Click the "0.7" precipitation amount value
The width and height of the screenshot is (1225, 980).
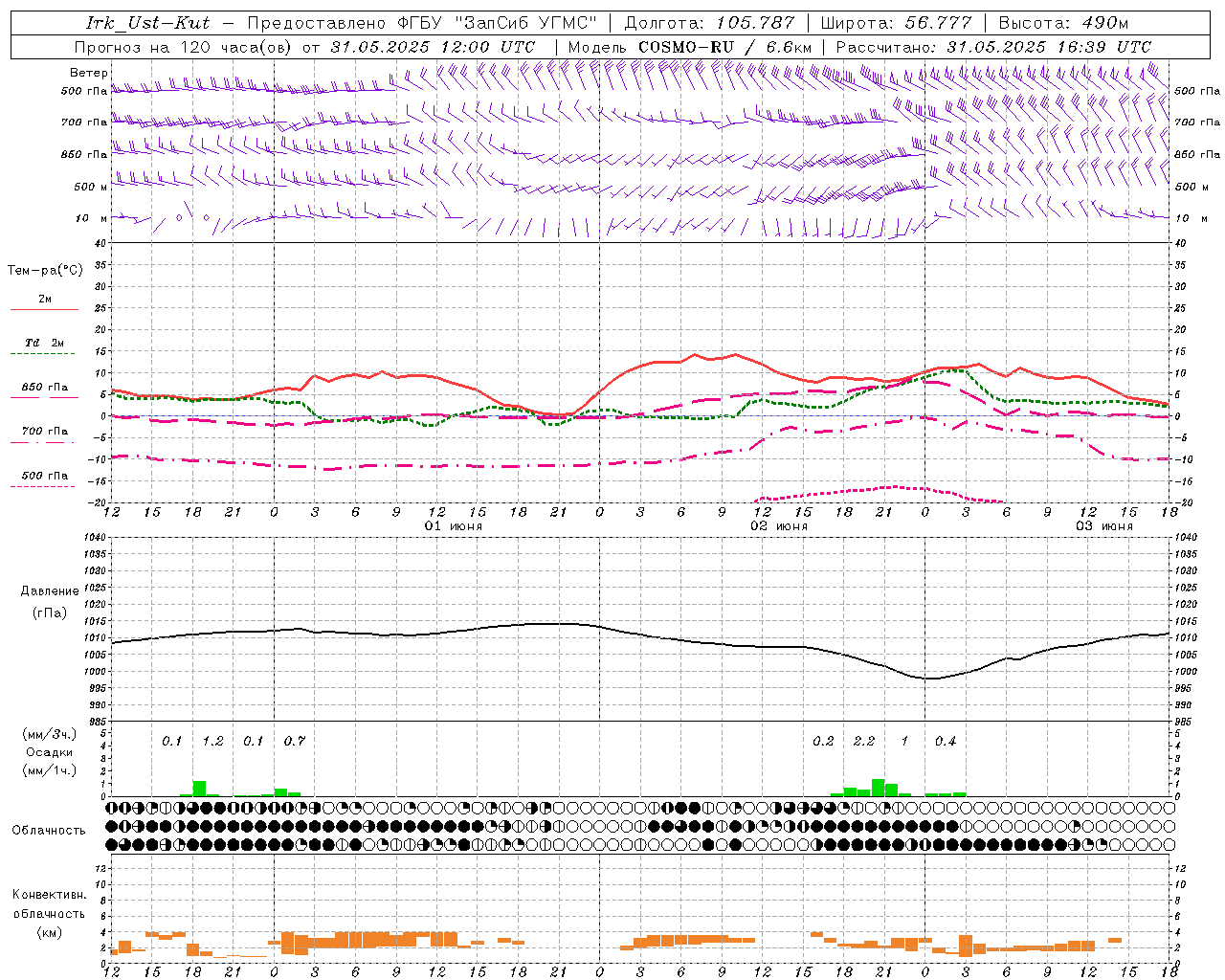[295, 741]
